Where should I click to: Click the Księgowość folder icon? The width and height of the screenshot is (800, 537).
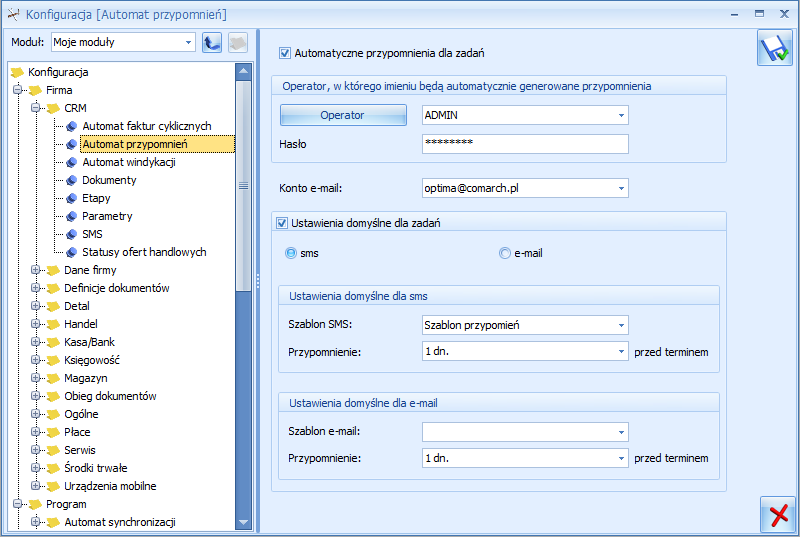[x=53, y=361]
